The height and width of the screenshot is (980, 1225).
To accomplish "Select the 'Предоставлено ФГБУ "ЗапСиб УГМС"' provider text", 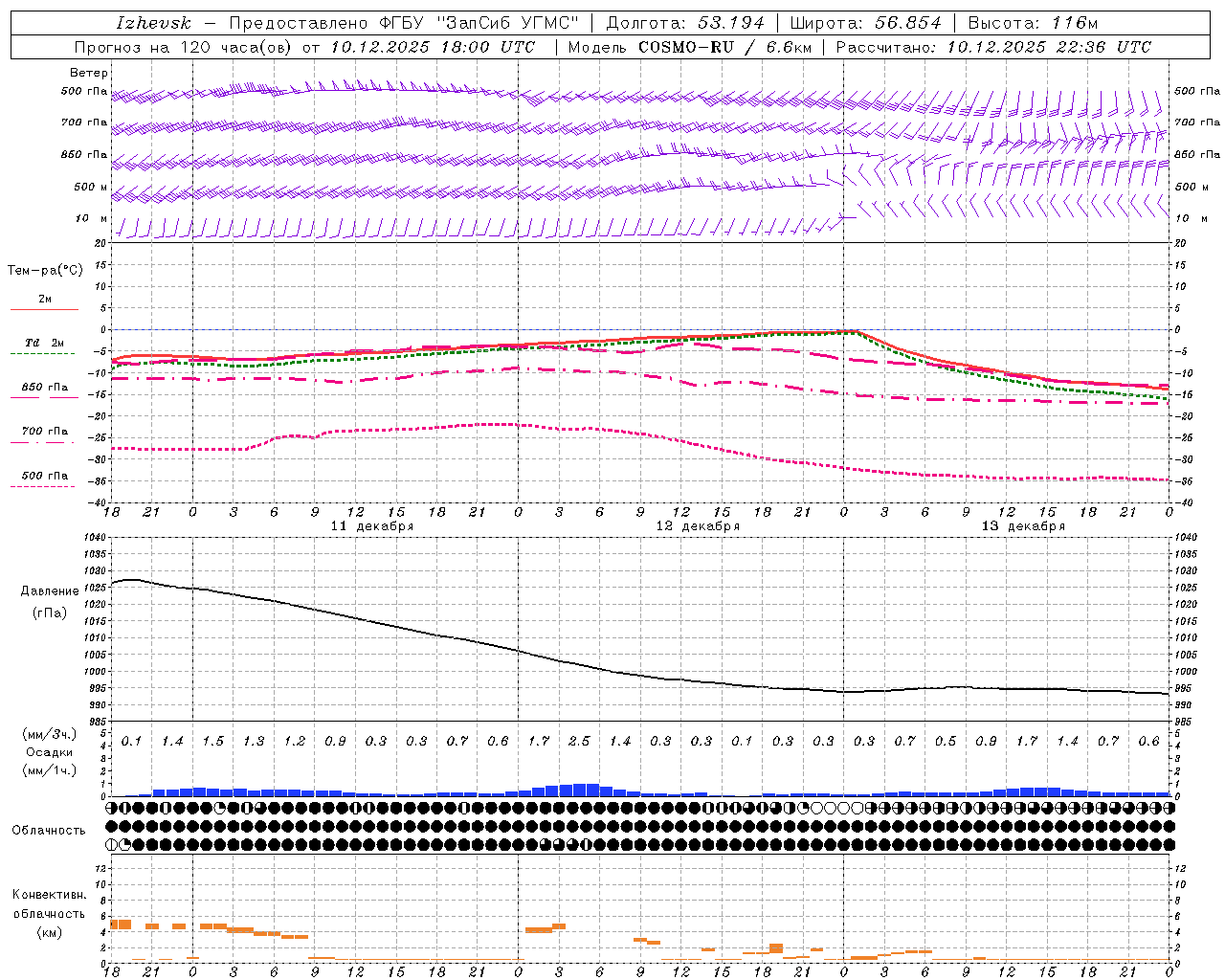I will point(404,23).
